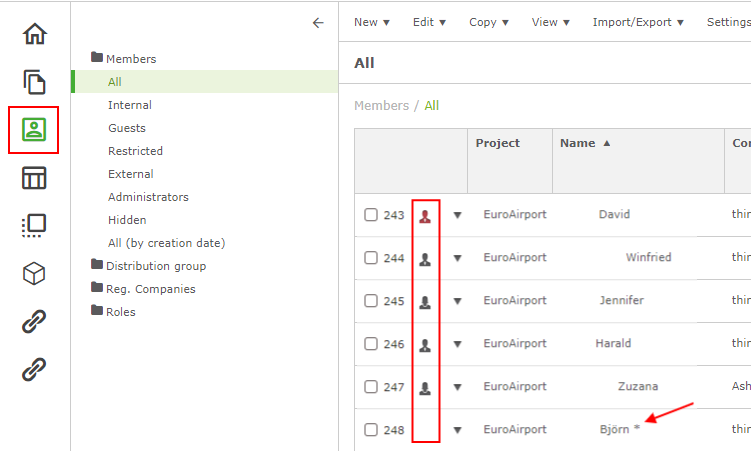Click the name Harald in table

[x=614, y=343]
